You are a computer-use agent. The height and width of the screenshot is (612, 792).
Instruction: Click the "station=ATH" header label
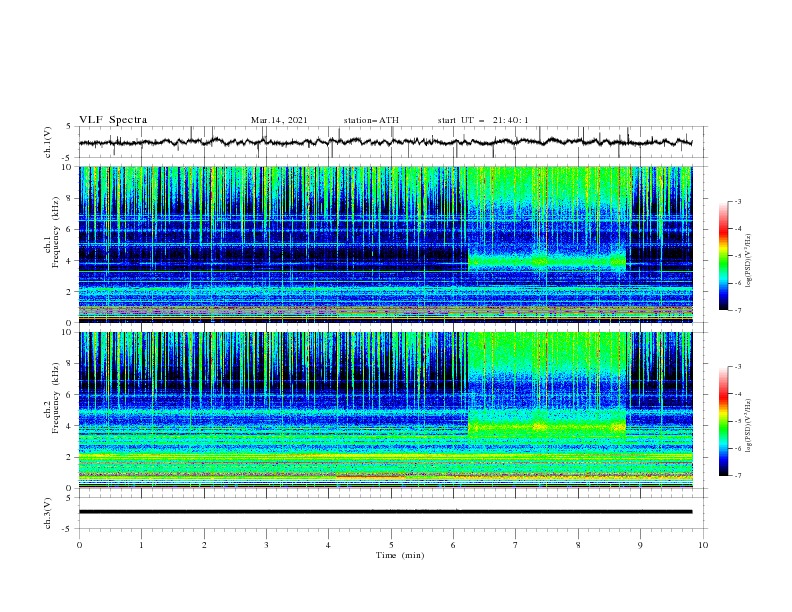click(371, 120)
